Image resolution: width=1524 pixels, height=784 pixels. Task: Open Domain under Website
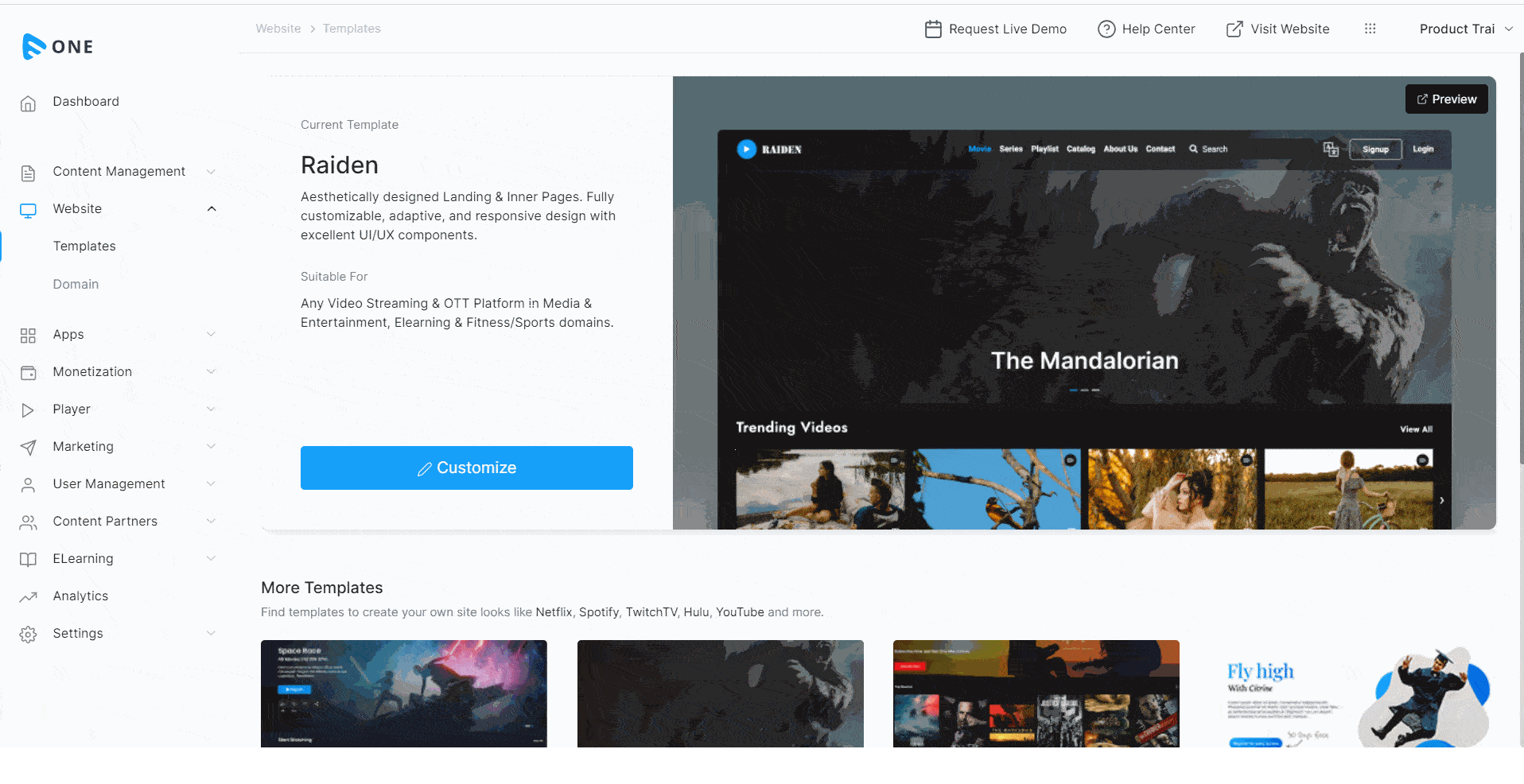tap(76, 285)
